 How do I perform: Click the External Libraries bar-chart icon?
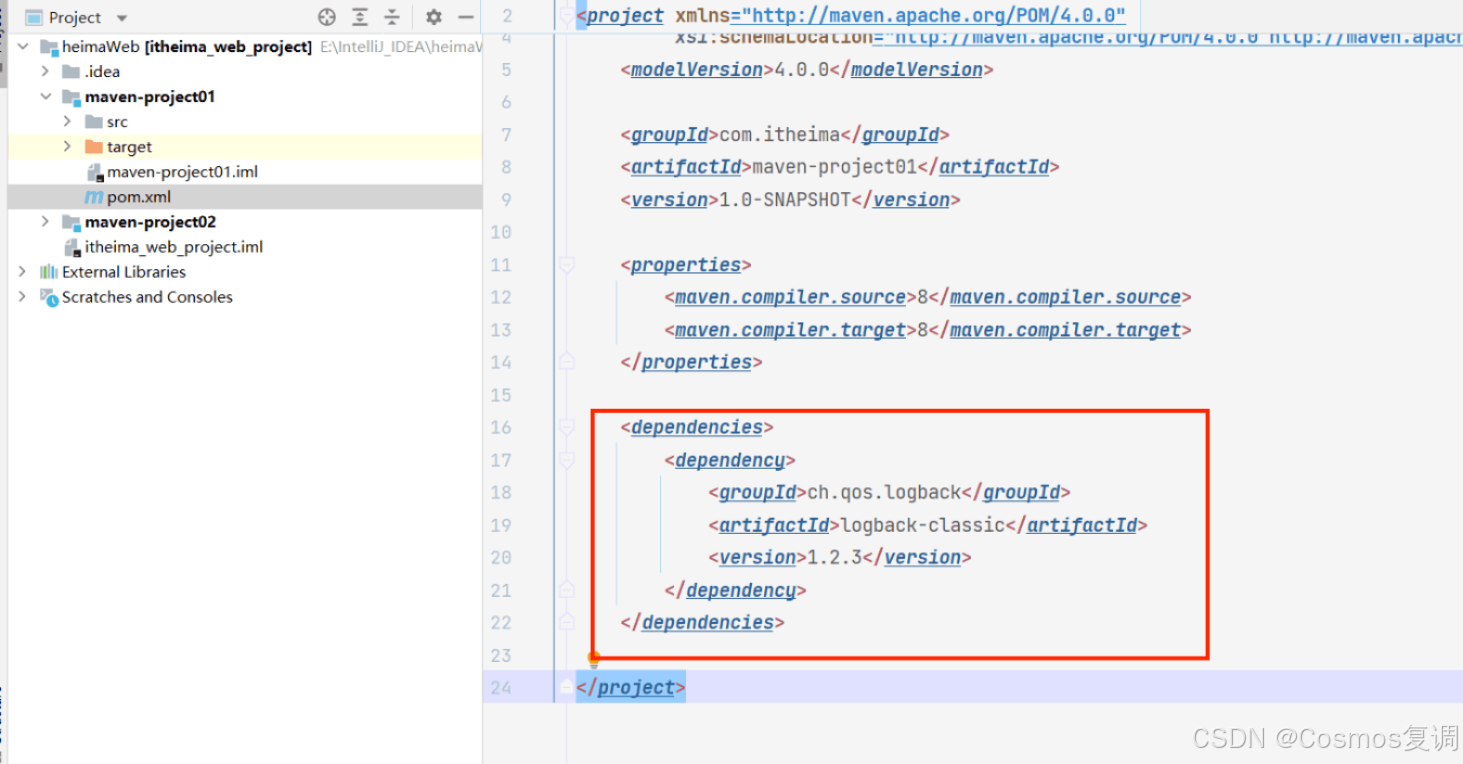pos(49,272)
